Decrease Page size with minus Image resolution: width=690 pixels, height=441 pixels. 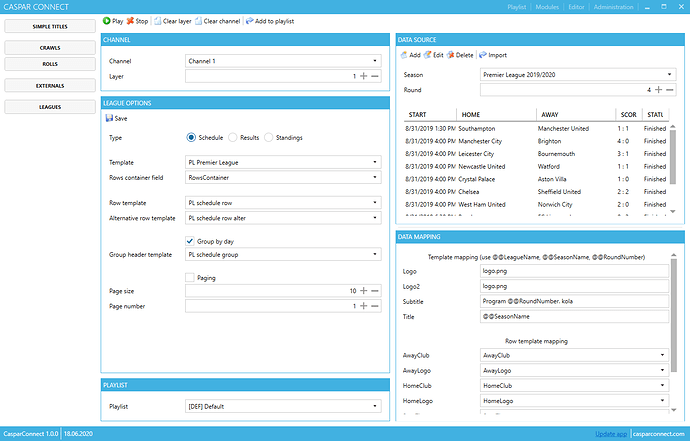pyautogui.click(x=375, y=291)
